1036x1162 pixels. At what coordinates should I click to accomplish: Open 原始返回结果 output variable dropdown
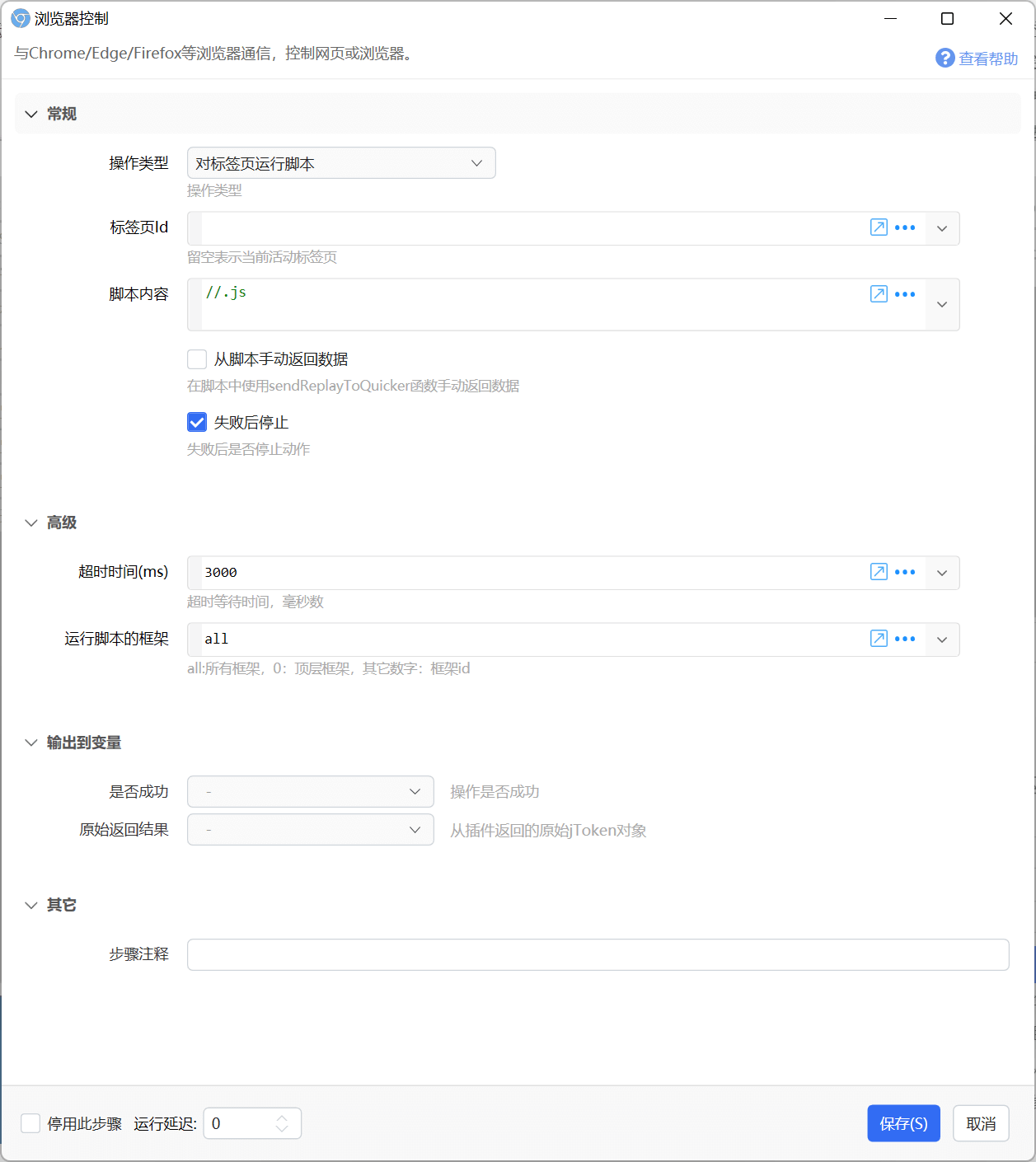click(x=311, y=830)
